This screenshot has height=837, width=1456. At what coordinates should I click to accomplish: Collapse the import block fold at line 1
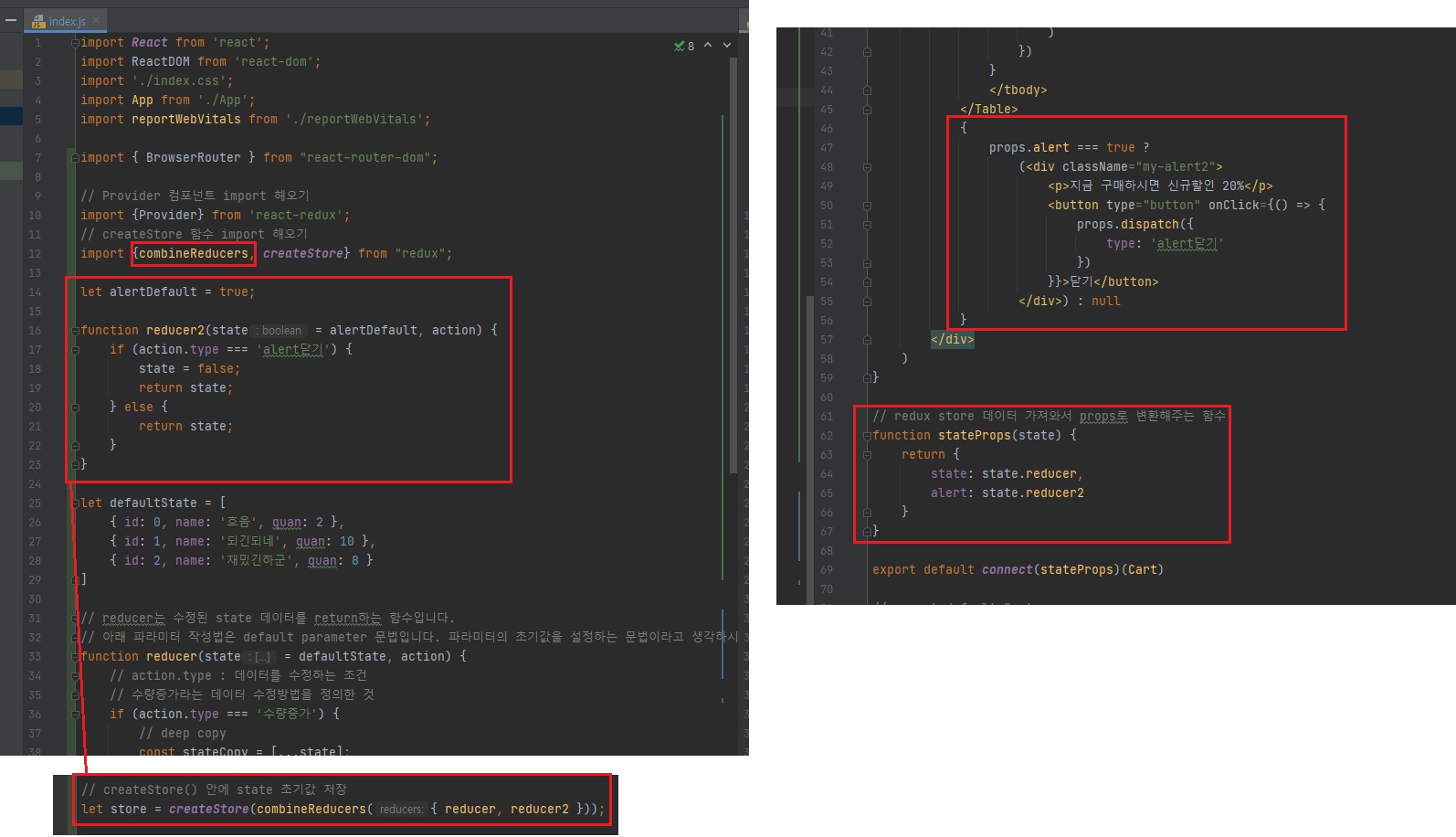click(75, 43)
